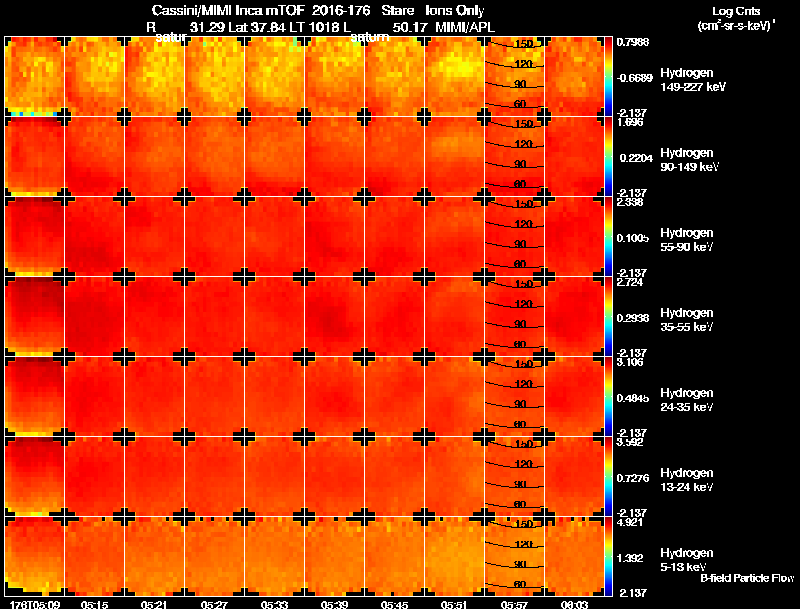Select the color scale maximum '2.338'
This screenshot has height=609, width=800.
click(x=630, y=202)
